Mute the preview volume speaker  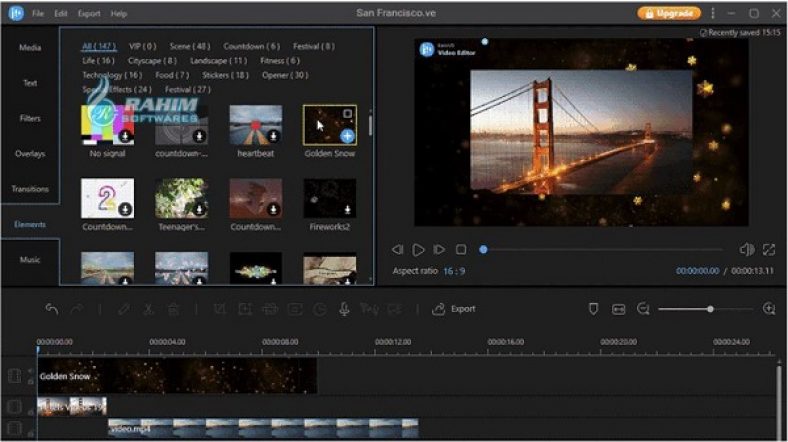point(746,249)
